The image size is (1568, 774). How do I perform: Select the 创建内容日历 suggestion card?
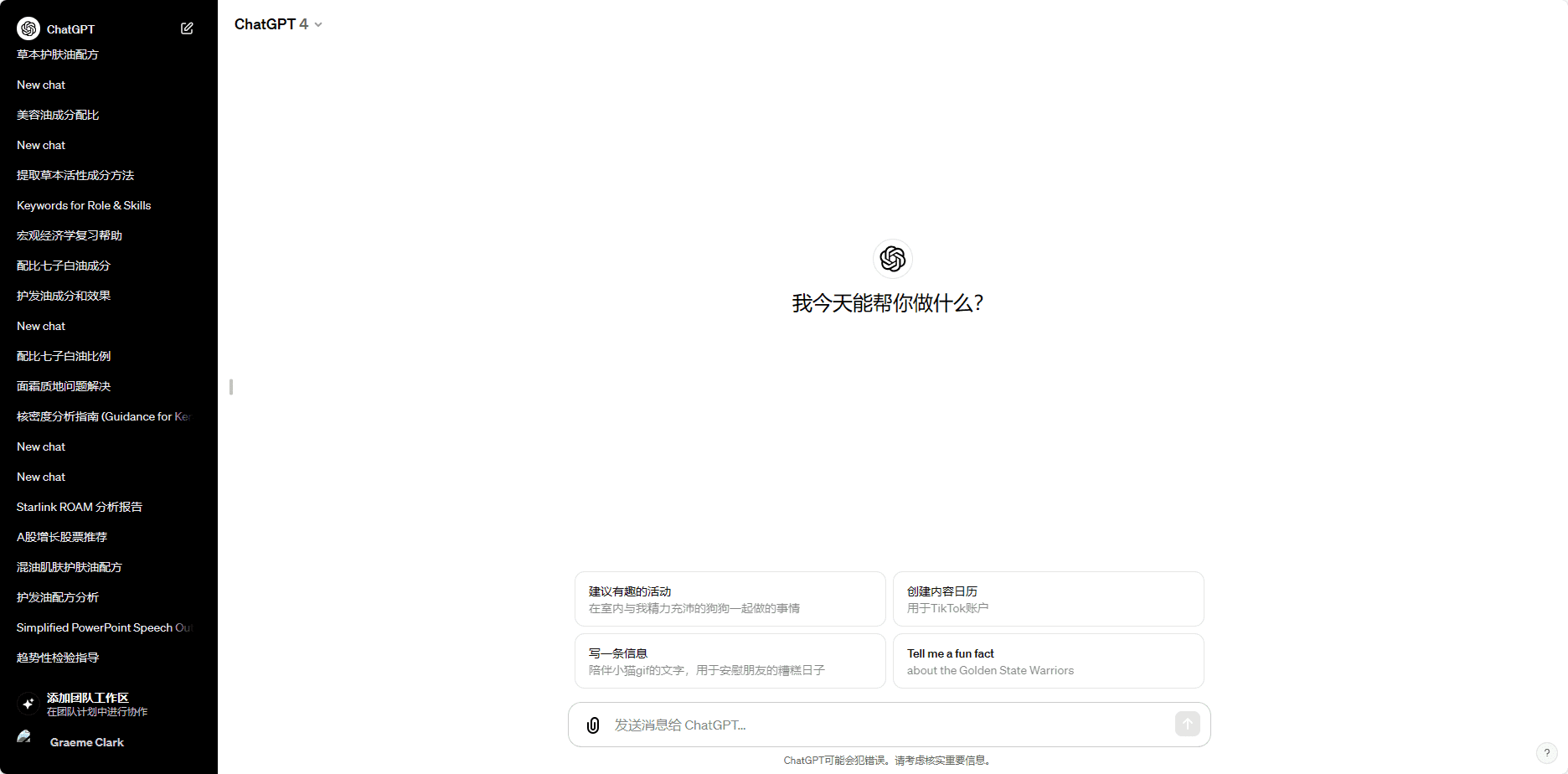click(1049, 599)
